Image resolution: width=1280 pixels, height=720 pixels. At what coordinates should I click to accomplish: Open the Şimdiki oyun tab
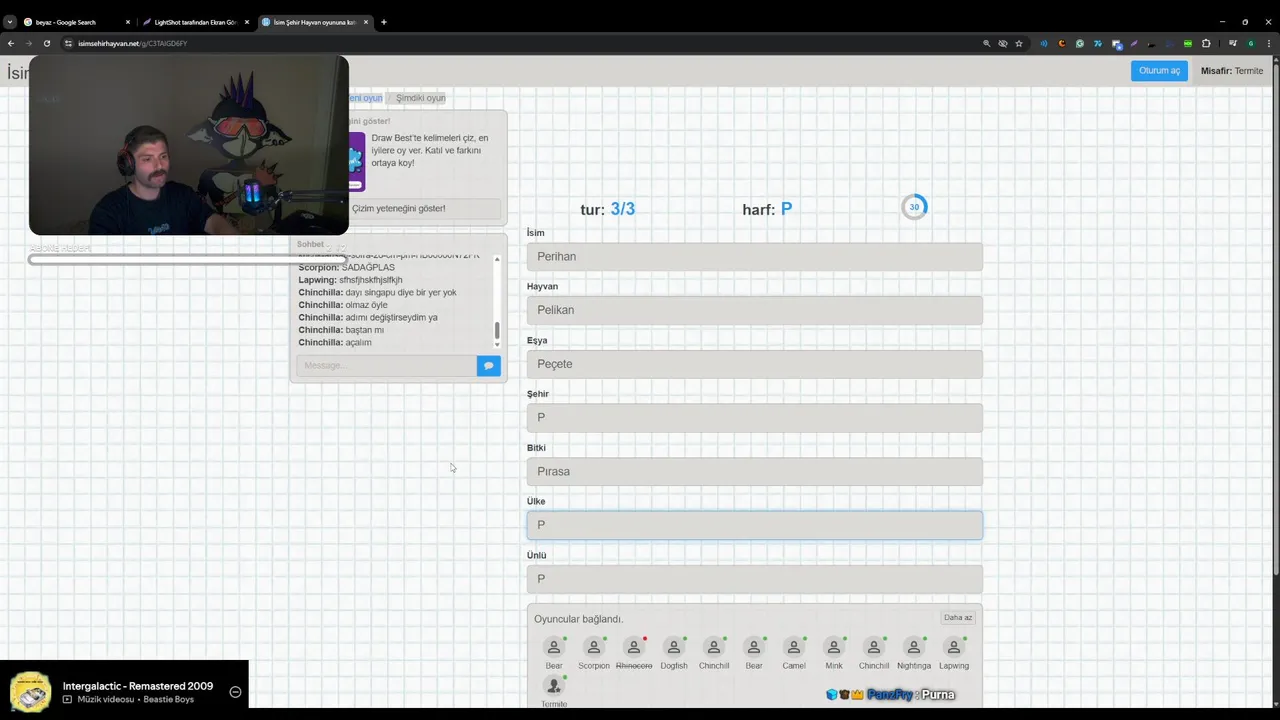click(x=421, y=98)
